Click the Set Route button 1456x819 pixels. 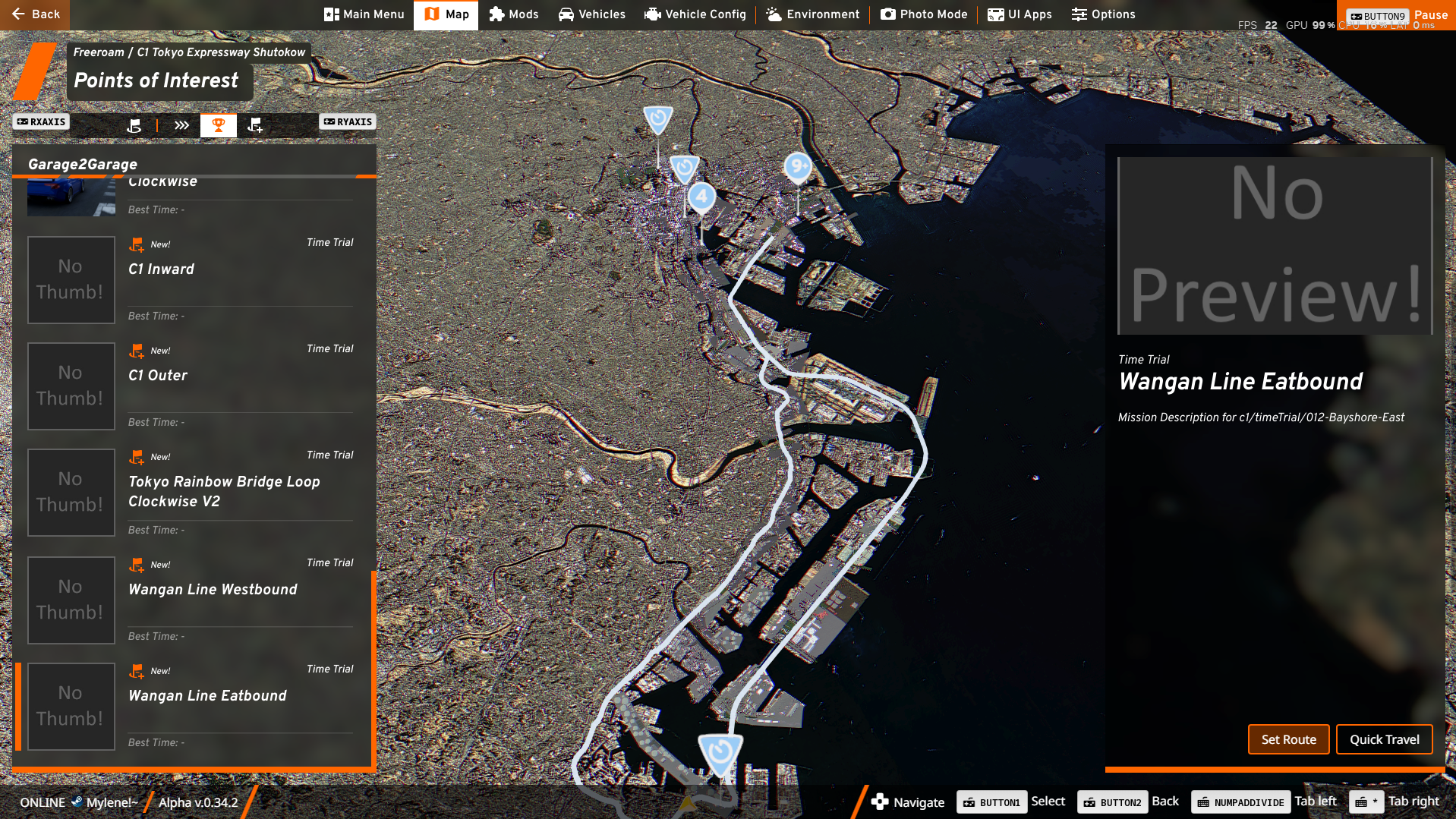1288,739
